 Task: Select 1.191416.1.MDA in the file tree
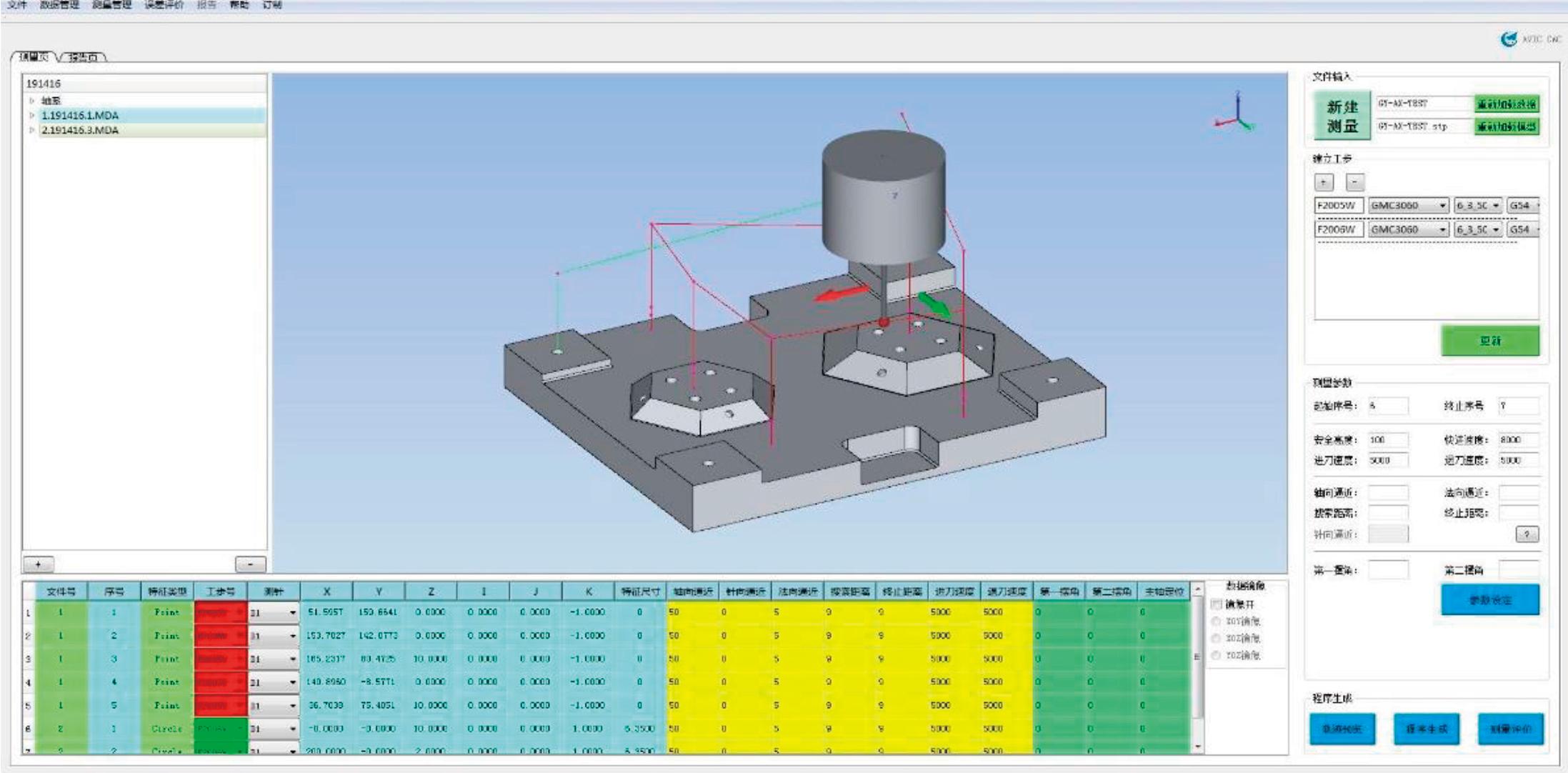pos(80,115)
